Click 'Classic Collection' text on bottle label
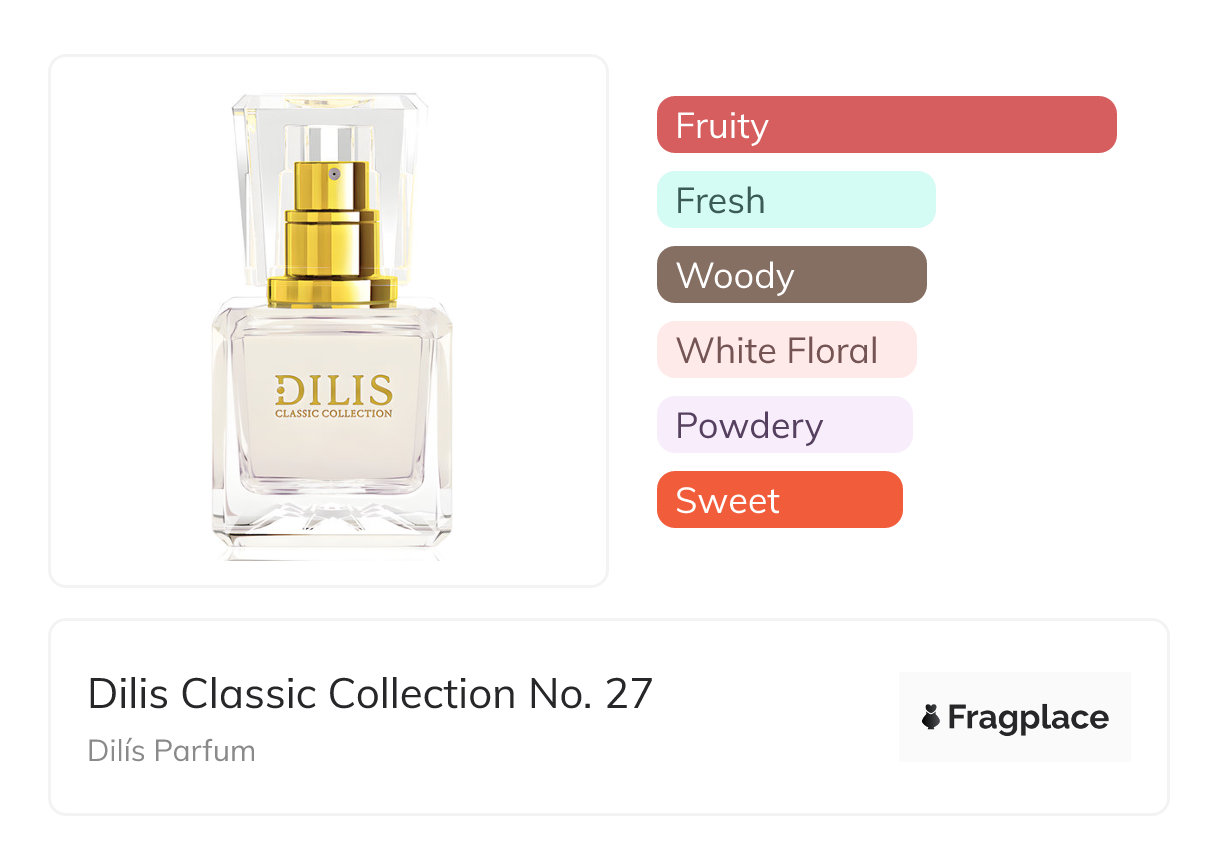Viewport: 1218px width, 864px height. point(333,413)
